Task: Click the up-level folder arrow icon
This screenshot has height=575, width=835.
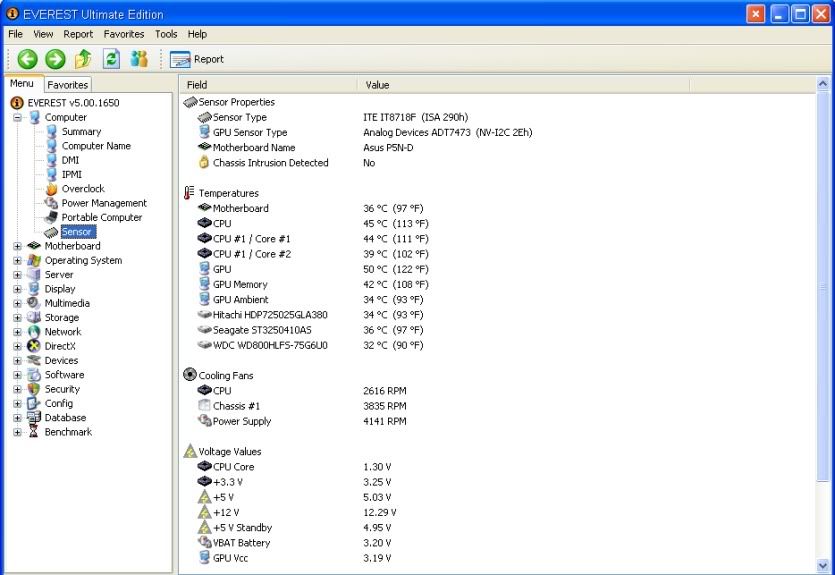Action: [x=83, y=59]
